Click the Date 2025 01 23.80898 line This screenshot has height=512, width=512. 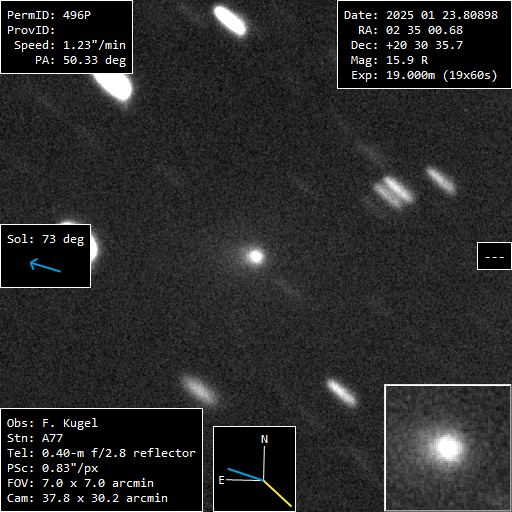point(421,15)
